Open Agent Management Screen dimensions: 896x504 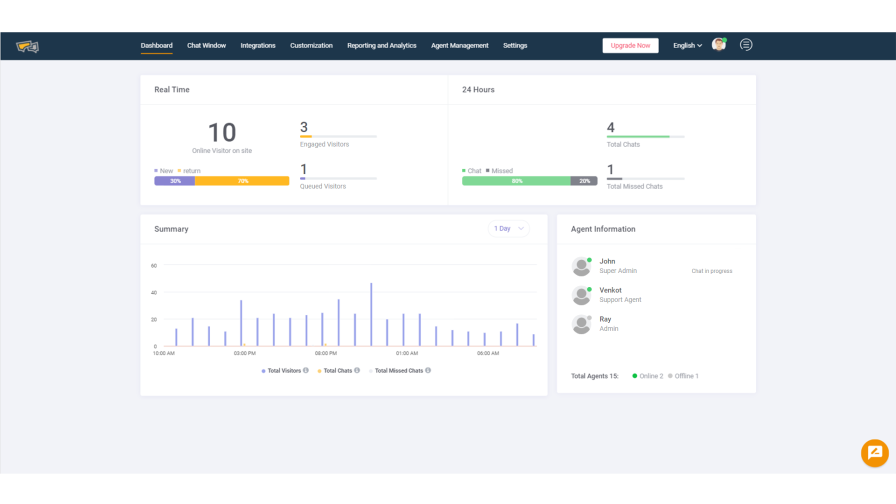[x=459, y=46]
